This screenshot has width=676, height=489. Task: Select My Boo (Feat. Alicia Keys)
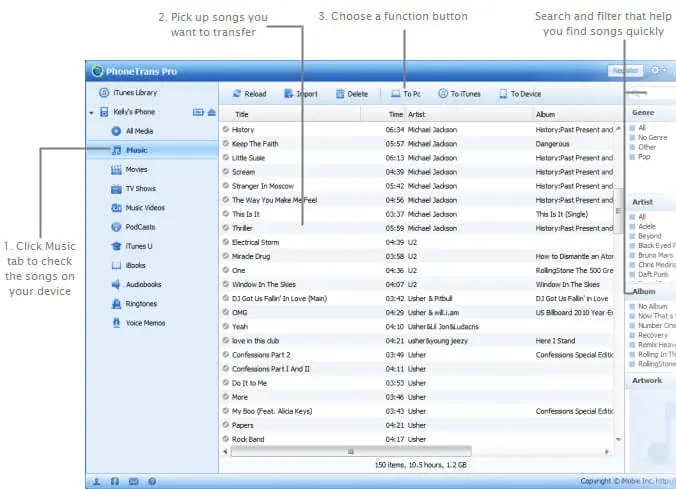(272, 411)
